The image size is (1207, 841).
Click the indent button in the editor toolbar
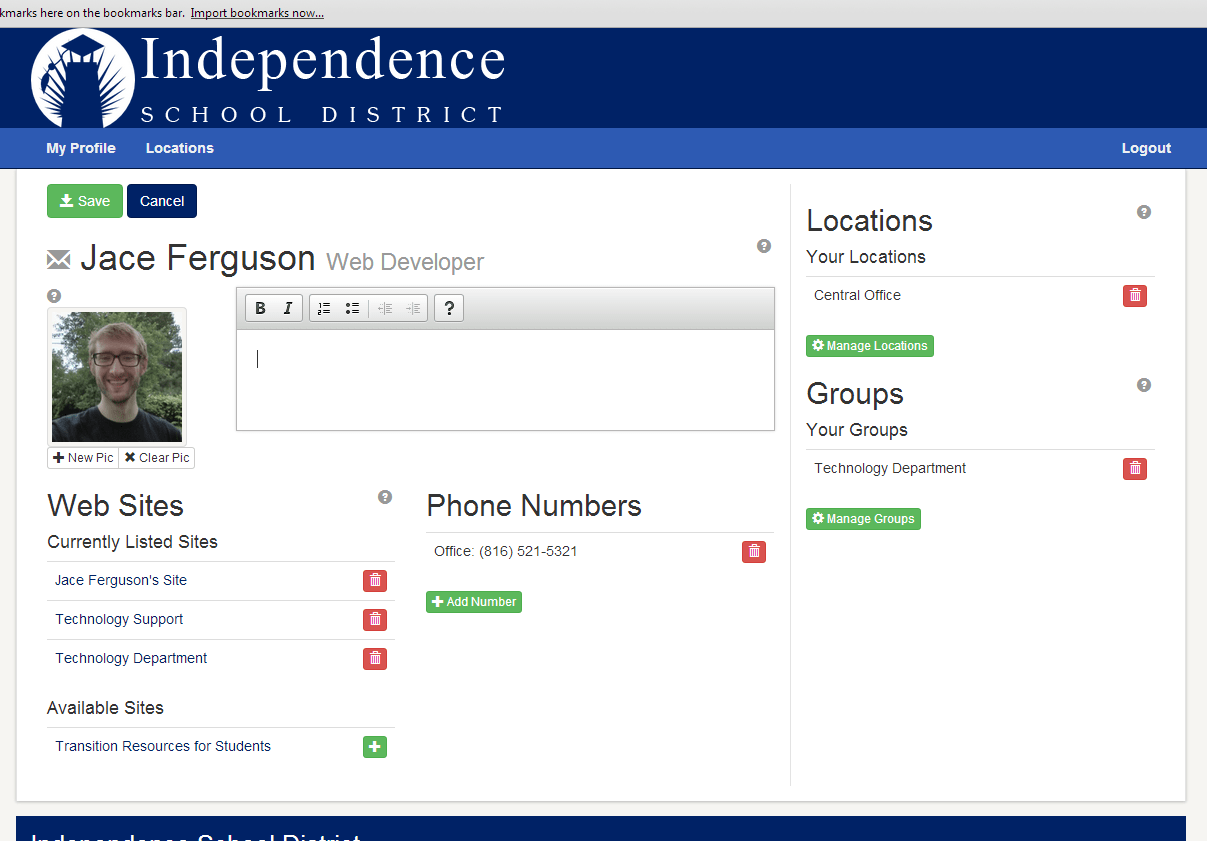(413, 308)
